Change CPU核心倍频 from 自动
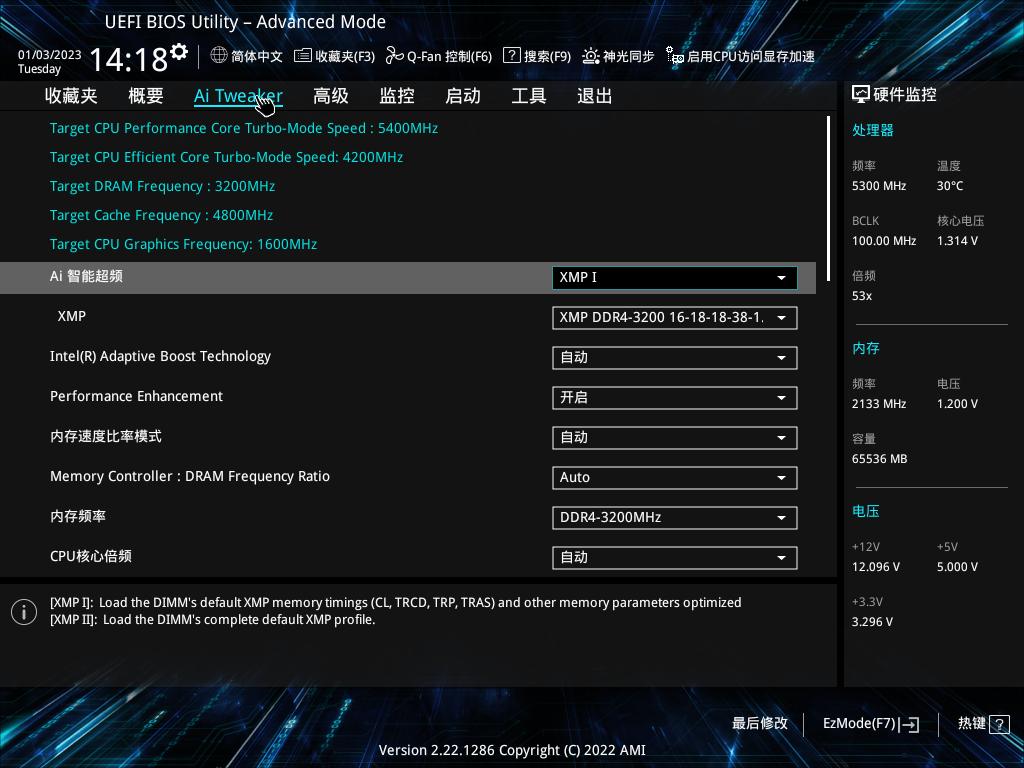The image size is (1024, 768). click(x=674, y=557)
